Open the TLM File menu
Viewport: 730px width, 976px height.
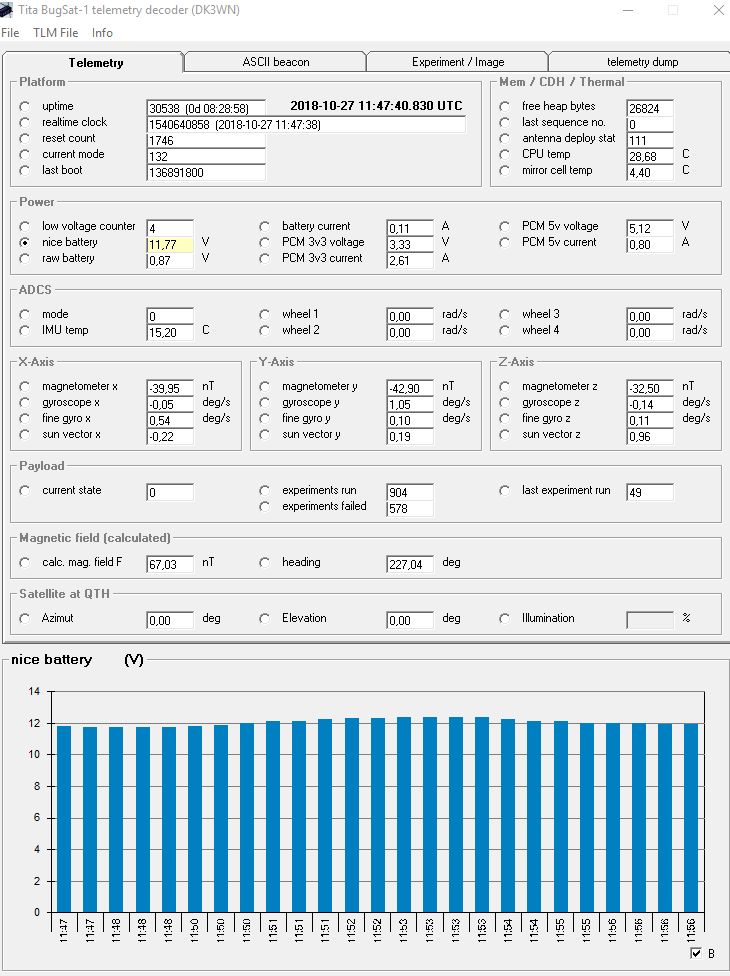point(55,33)
